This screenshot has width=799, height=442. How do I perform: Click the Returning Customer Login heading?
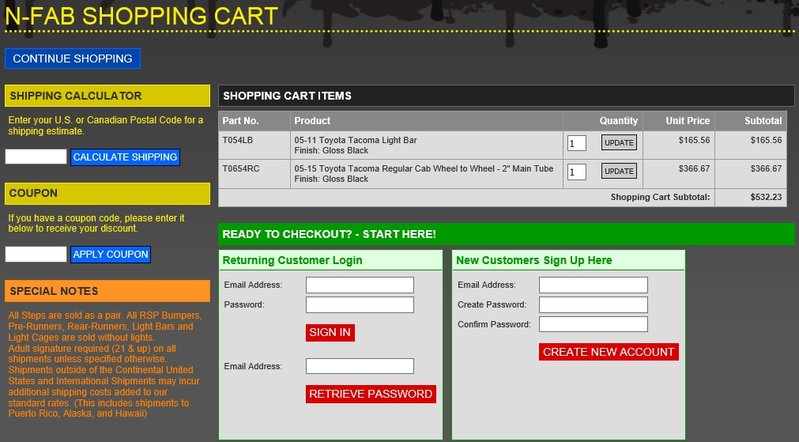click(292, 260)
